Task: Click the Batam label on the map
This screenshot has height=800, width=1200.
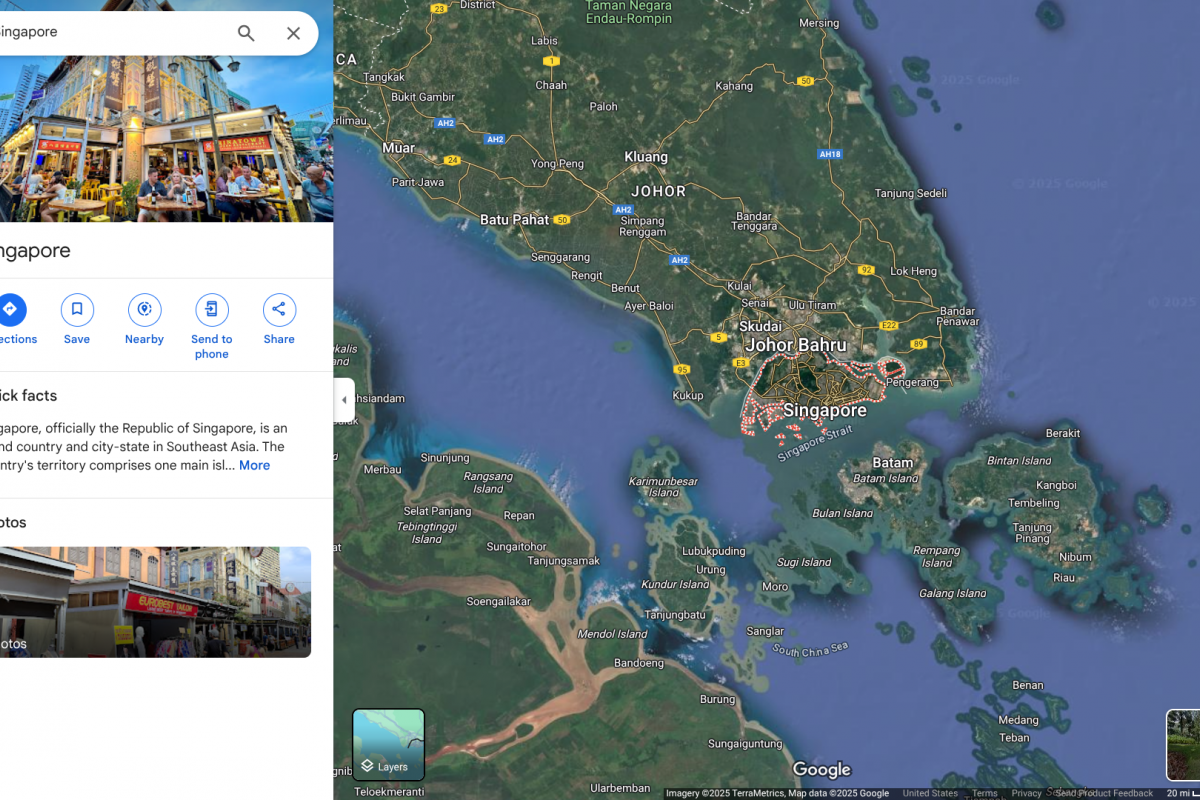Action: tap(892, 463)
